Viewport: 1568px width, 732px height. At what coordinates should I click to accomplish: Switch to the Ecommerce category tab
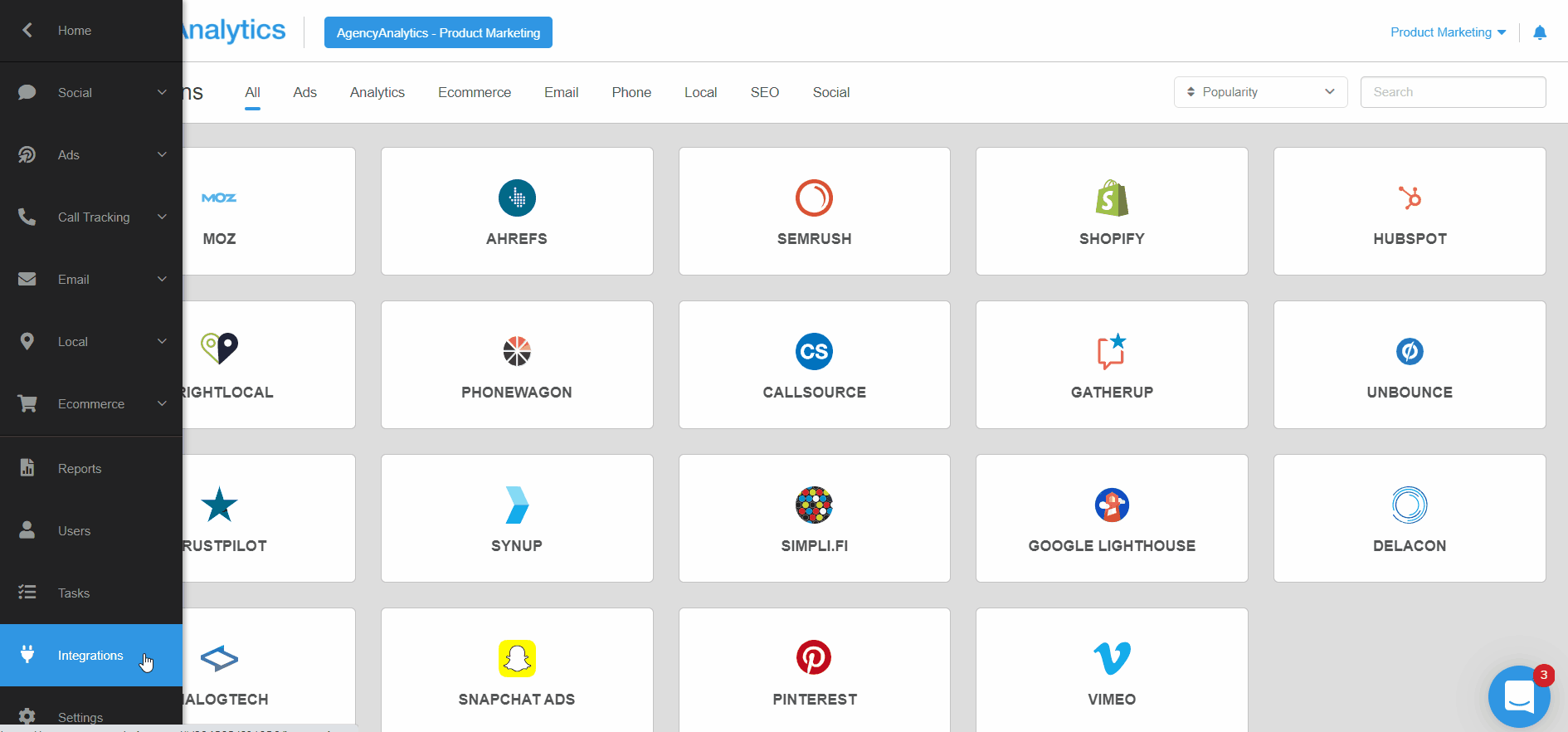tap(475, 92)
